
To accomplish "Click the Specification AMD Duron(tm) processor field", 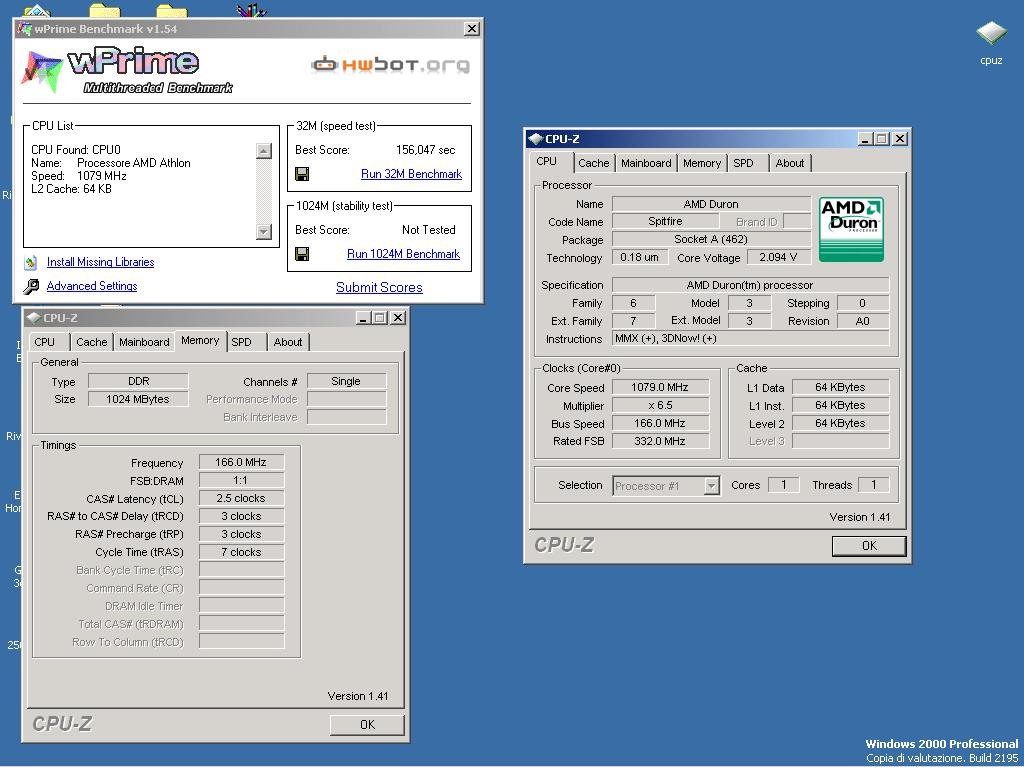I will 750,285.
